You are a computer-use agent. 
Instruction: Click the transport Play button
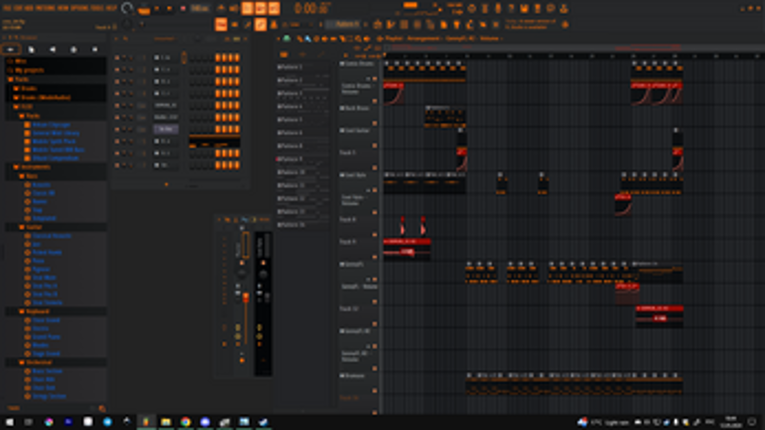[157, 8]
